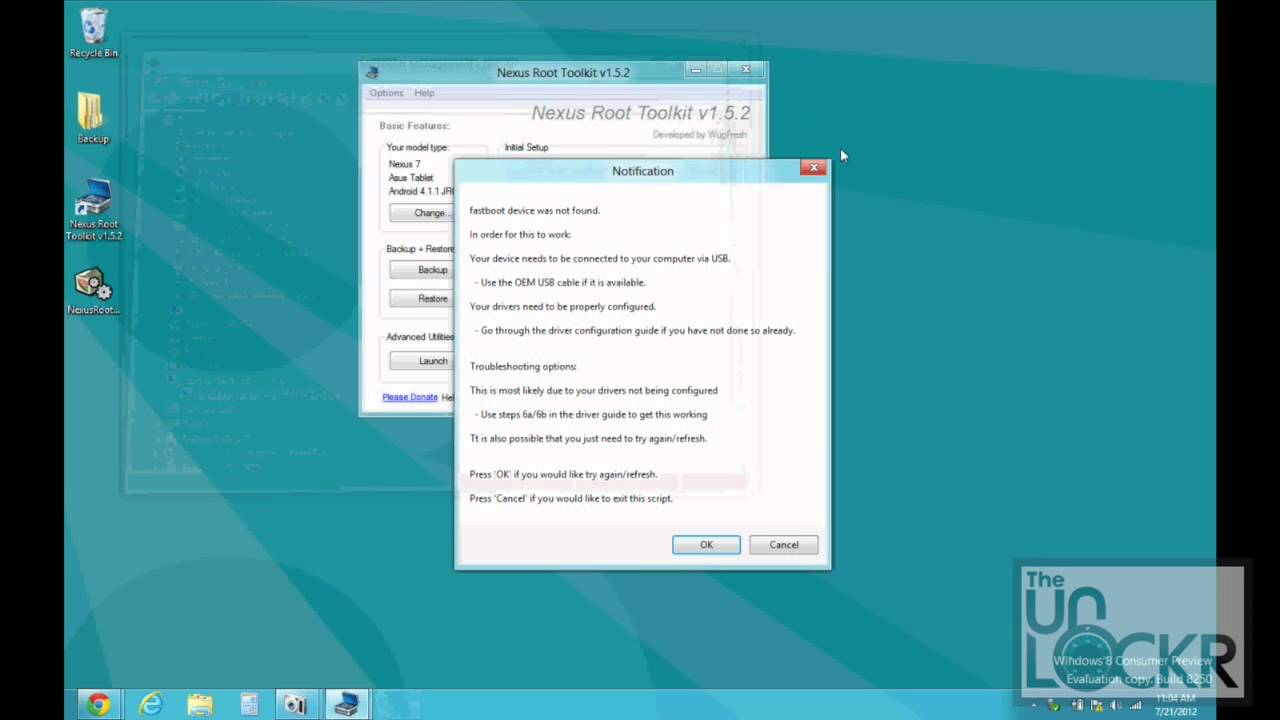Click the Change model type button
Screen dimensions: 1280x720
click(423, 213)
